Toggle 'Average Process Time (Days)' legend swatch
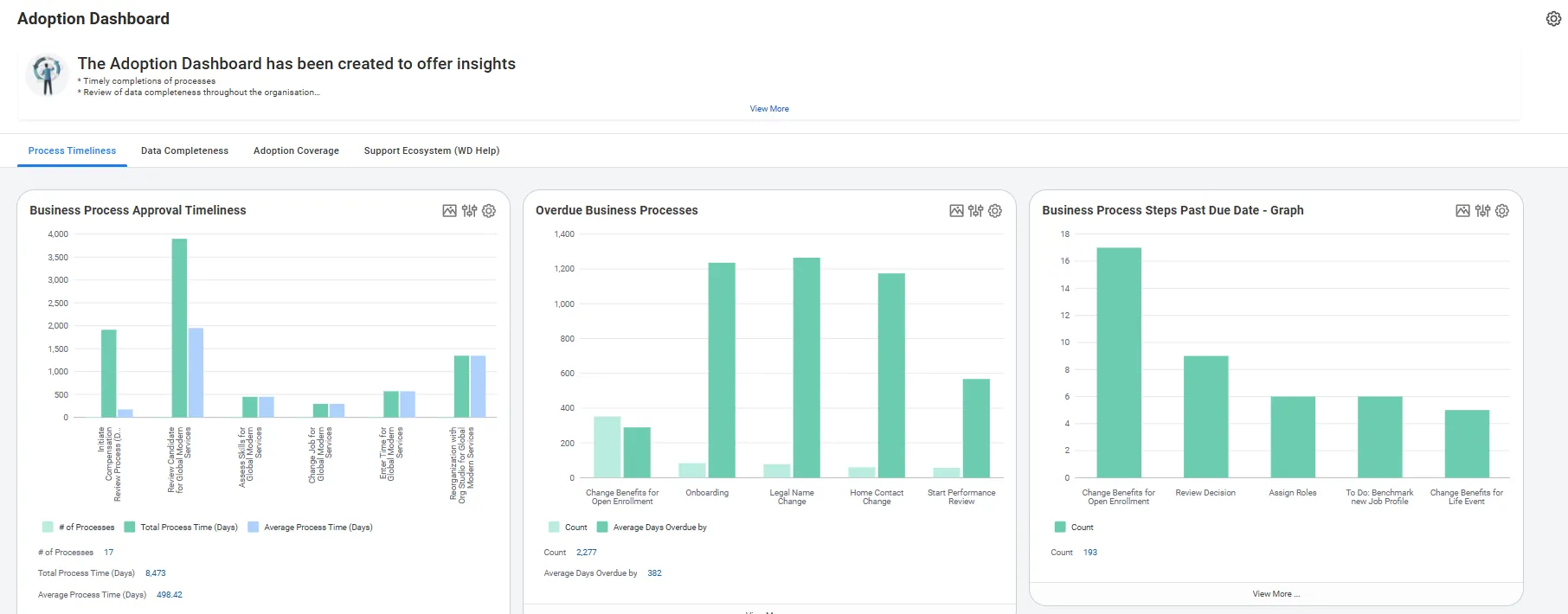The image size is (1568, 614). 254,527
